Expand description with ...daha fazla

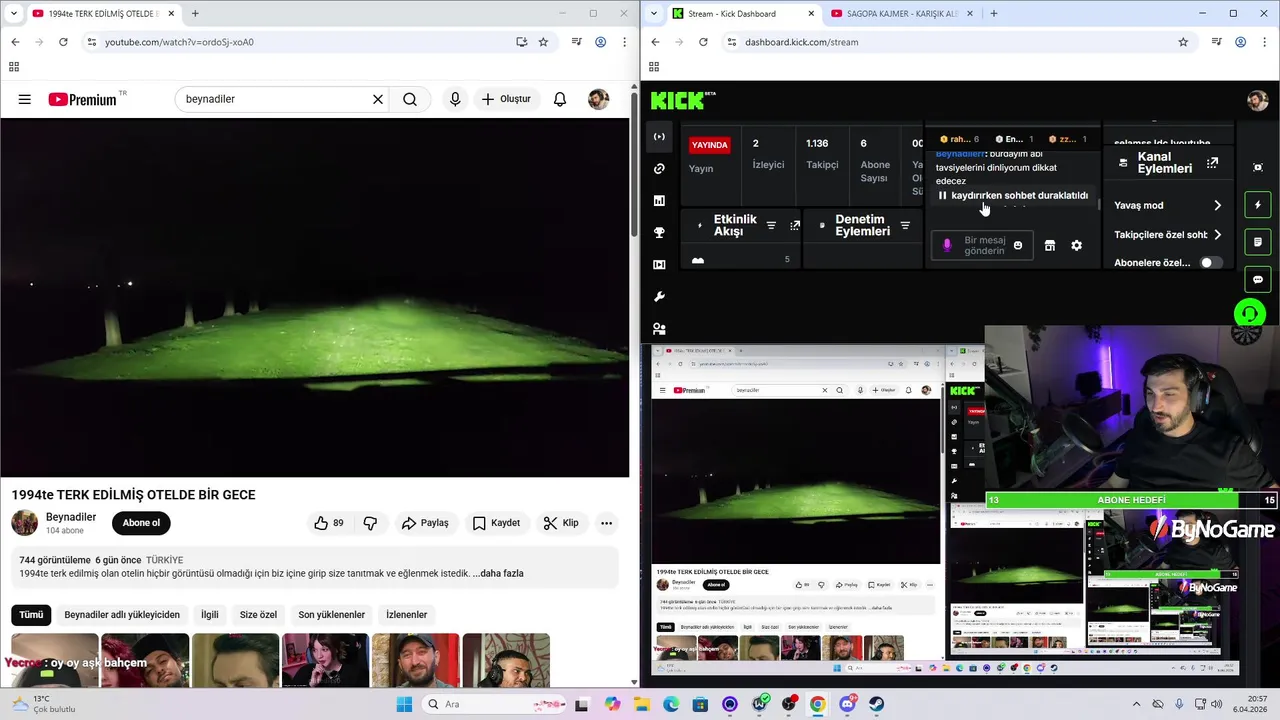pos(498,574)
